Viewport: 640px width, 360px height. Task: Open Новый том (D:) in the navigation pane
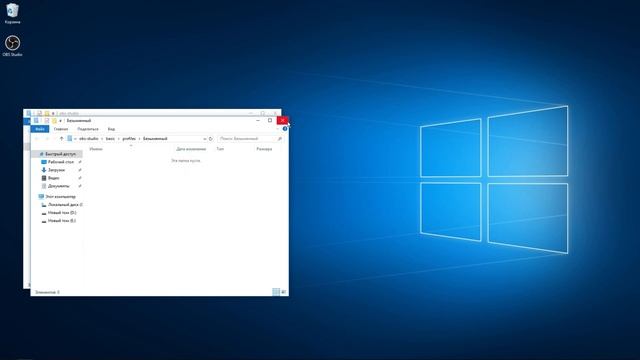[x=62, y=213]
